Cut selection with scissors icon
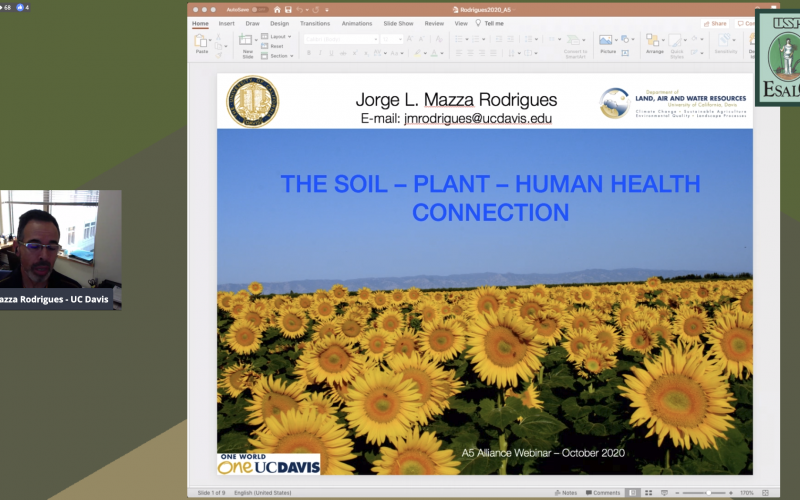800x500 pixels. point(218,37)
